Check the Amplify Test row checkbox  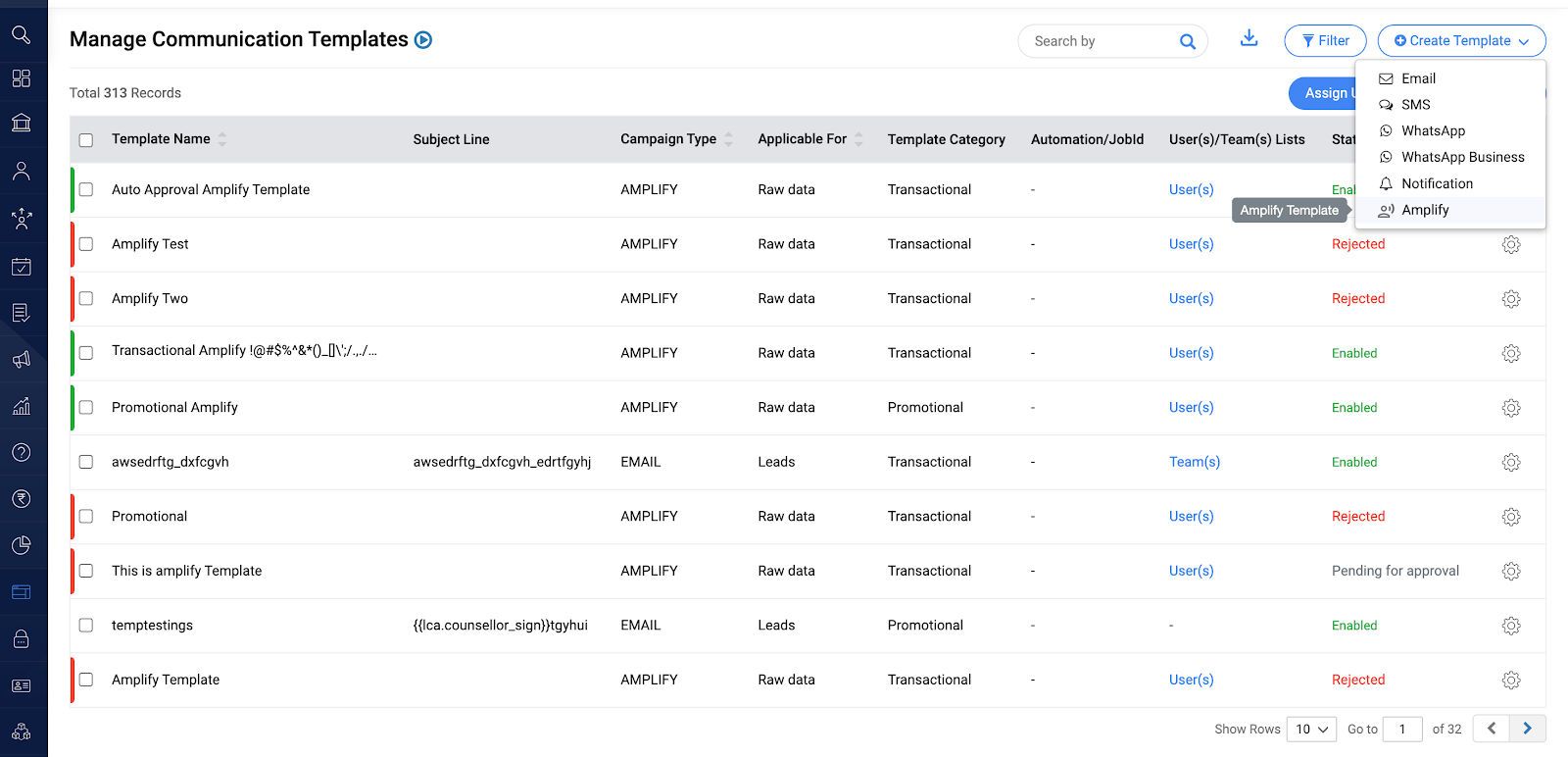86,244
